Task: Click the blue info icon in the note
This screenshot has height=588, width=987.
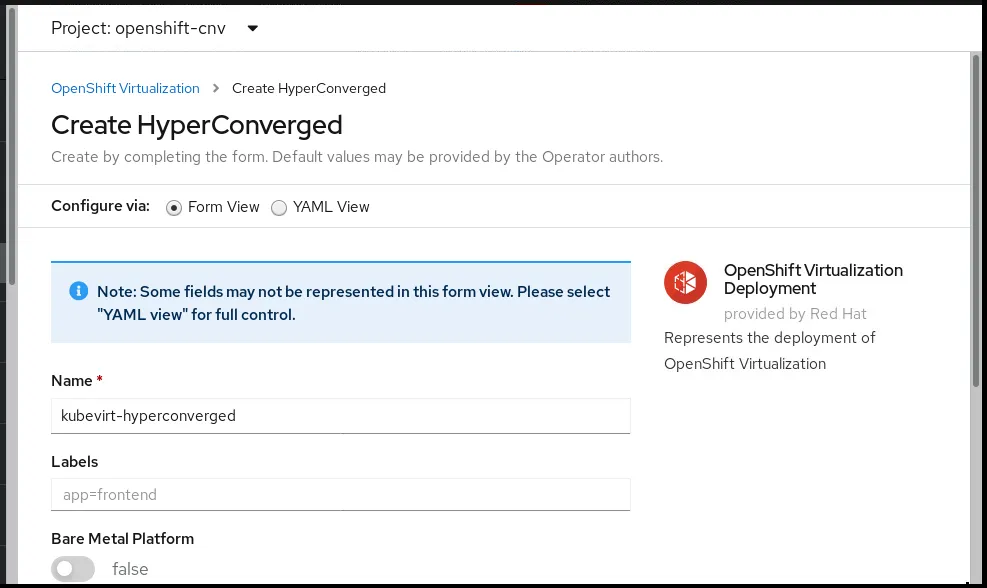Action: coord(78,291)
